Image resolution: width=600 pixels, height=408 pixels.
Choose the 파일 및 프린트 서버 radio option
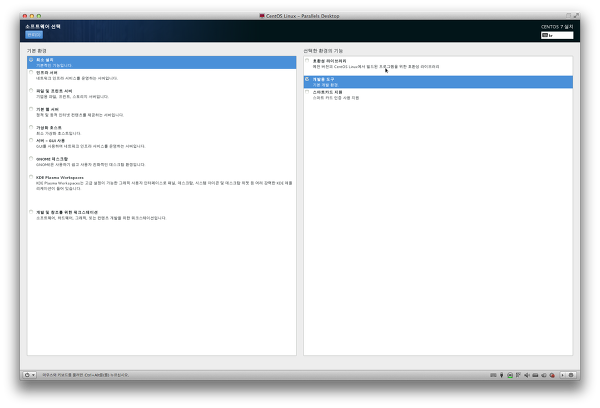pyautogui.click(x=31, y=91)
